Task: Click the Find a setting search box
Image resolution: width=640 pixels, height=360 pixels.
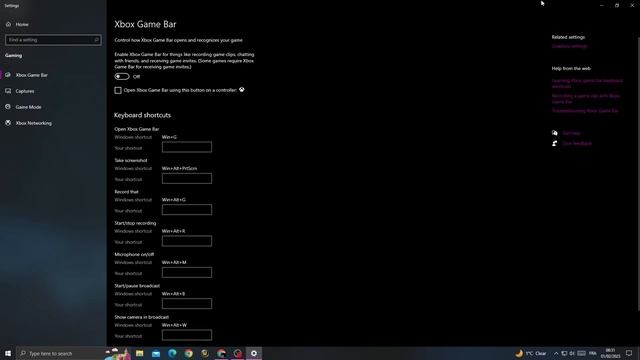Action: coord(53,40)
